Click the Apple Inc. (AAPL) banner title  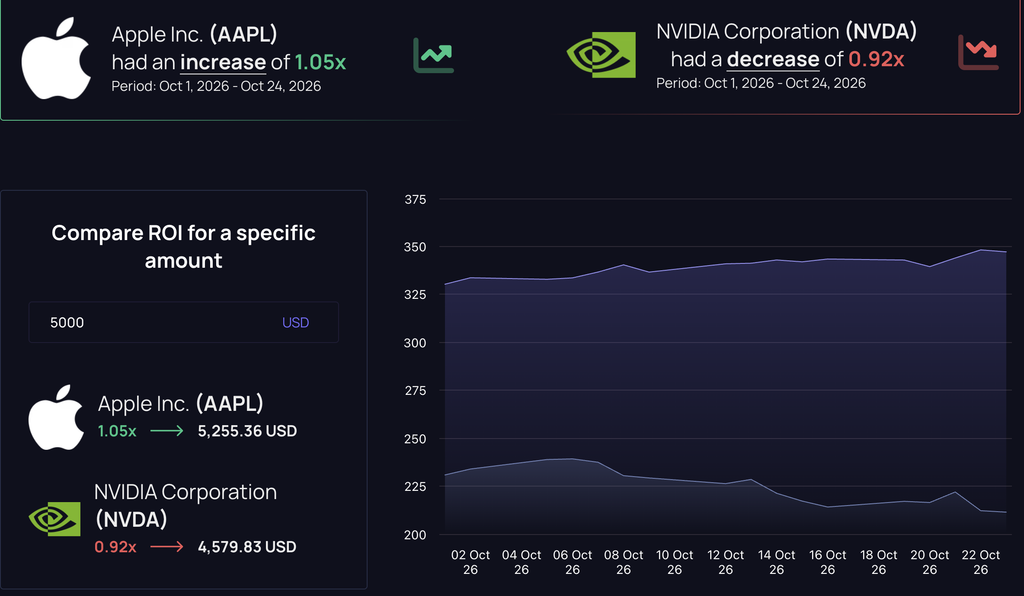tap(195, 34)
